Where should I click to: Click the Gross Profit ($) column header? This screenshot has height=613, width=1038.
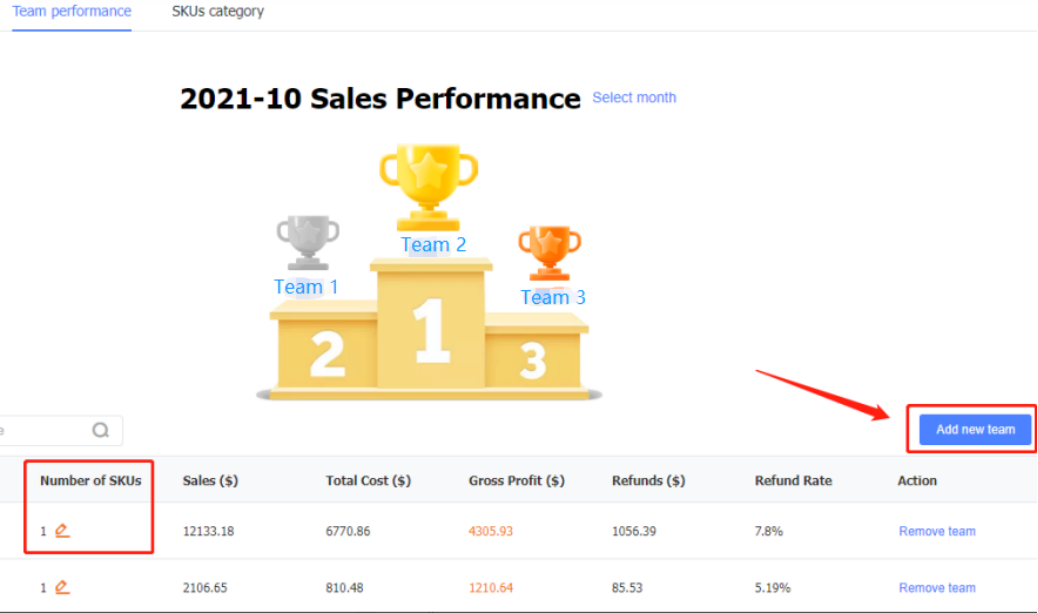pyautogui.click(x=516, y=481)
